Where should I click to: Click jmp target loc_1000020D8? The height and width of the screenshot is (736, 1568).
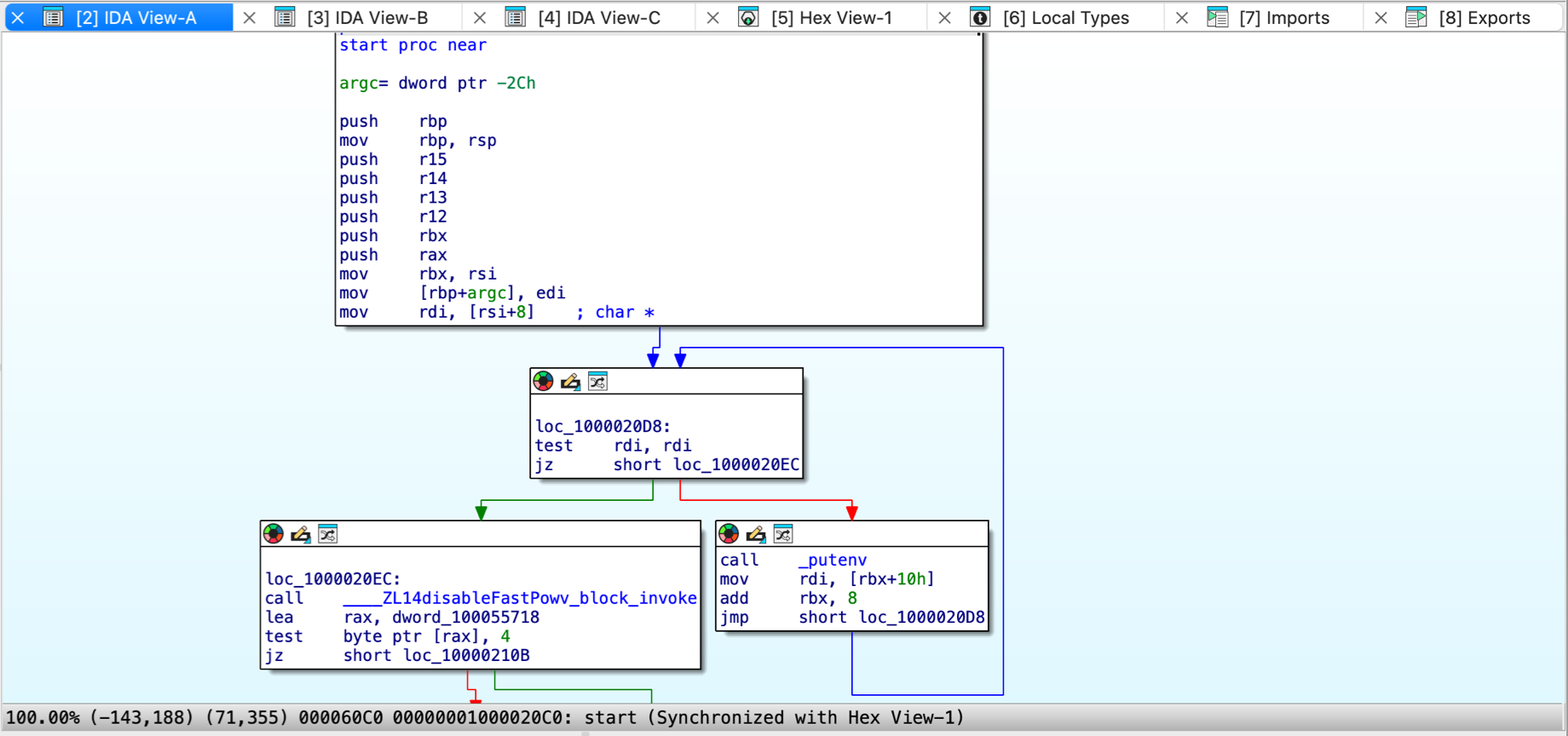pos(921,617)
